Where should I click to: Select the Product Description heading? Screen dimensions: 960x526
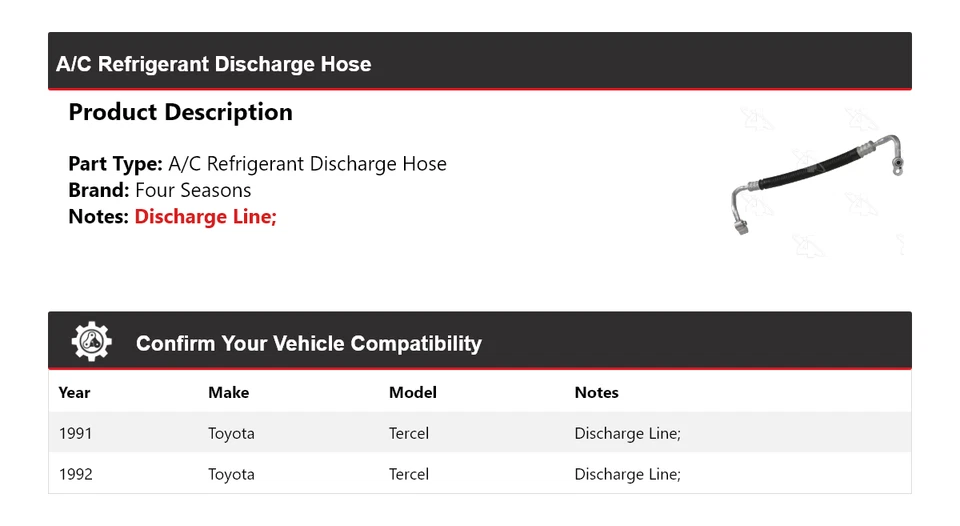(x=180, y=112)
